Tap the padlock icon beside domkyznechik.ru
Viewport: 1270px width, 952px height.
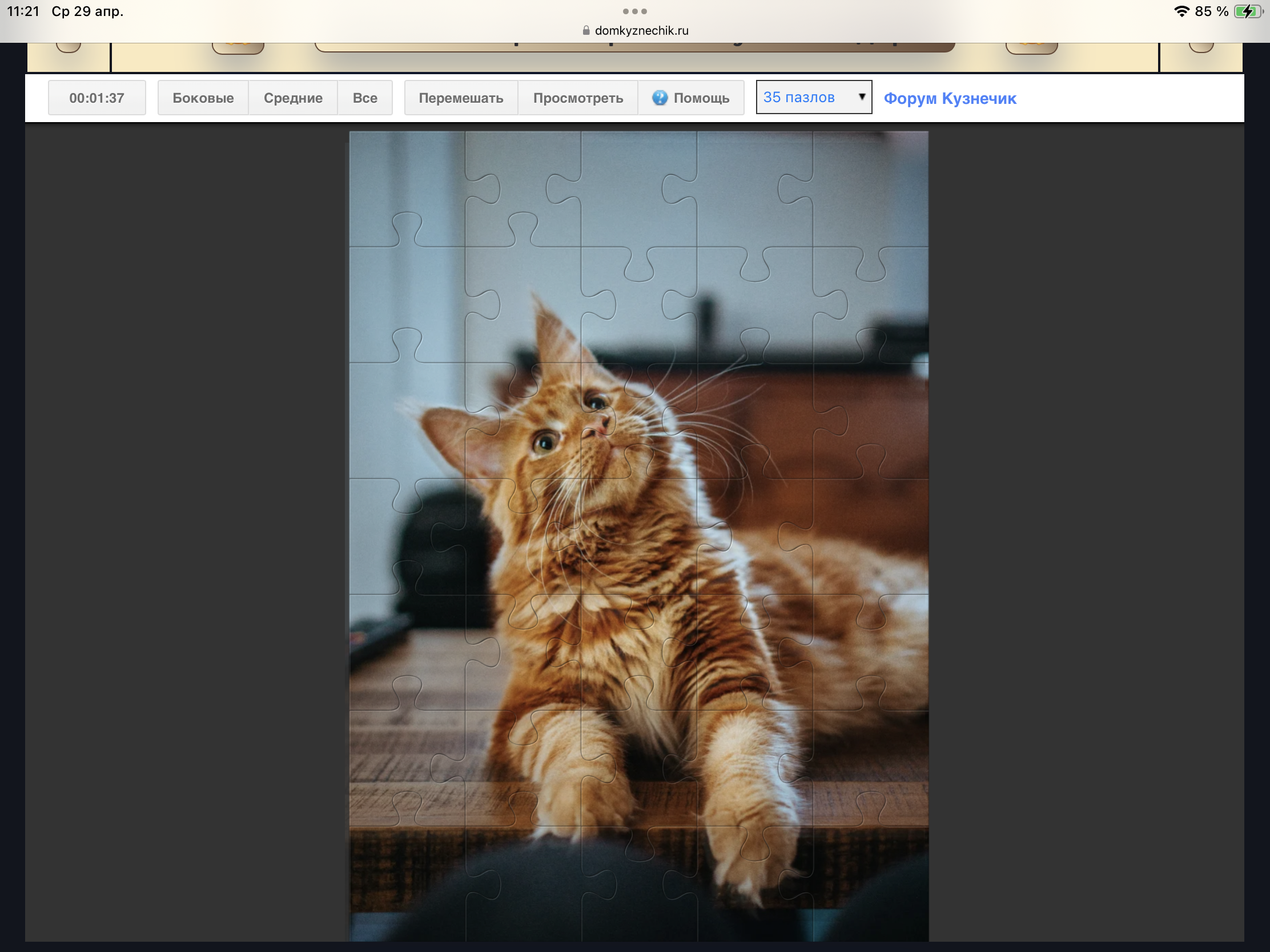[x=586, y=31]
